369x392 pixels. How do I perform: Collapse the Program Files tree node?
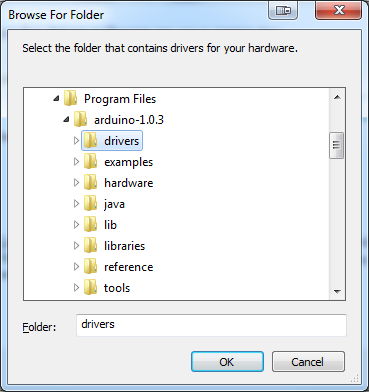56,99
